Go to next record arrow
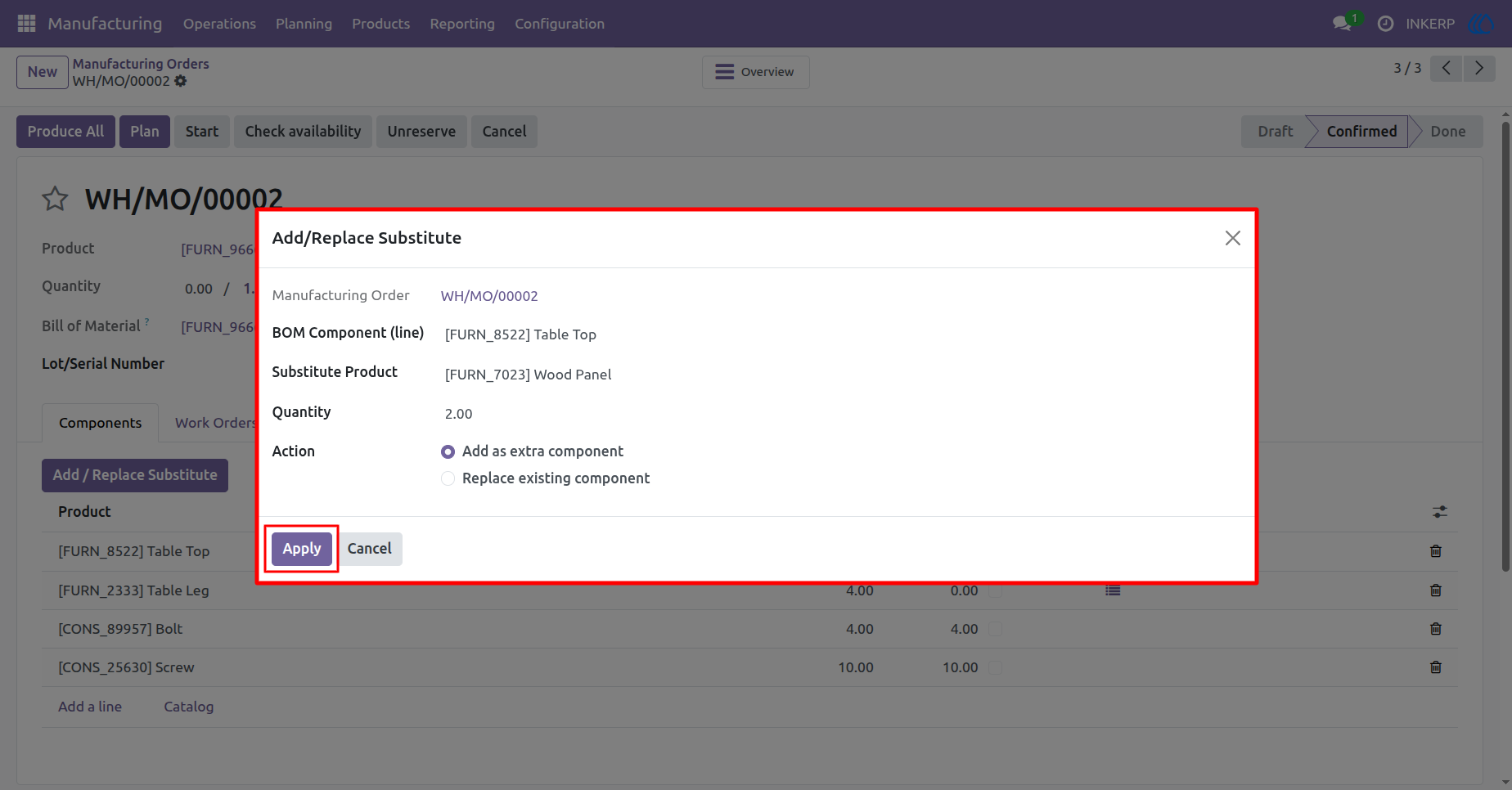Viewport: 1512px width, 790px height. click(x=1479, y=68)
